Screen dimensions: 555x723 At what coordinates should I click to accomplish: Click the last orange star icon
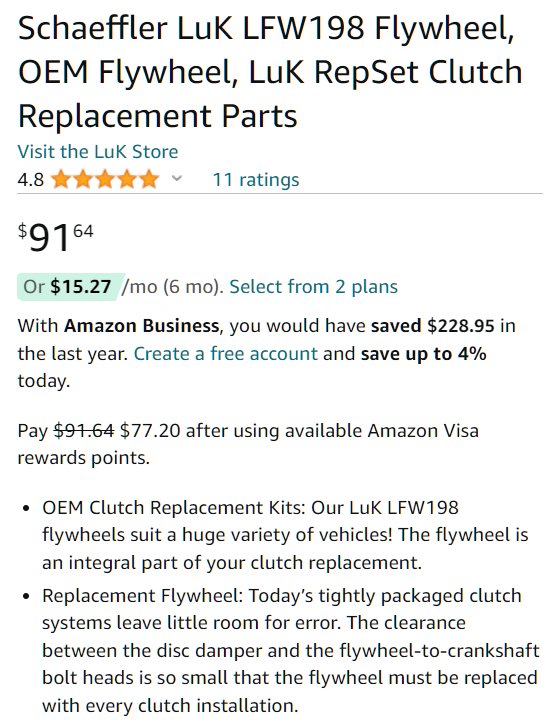coord(149,179)
